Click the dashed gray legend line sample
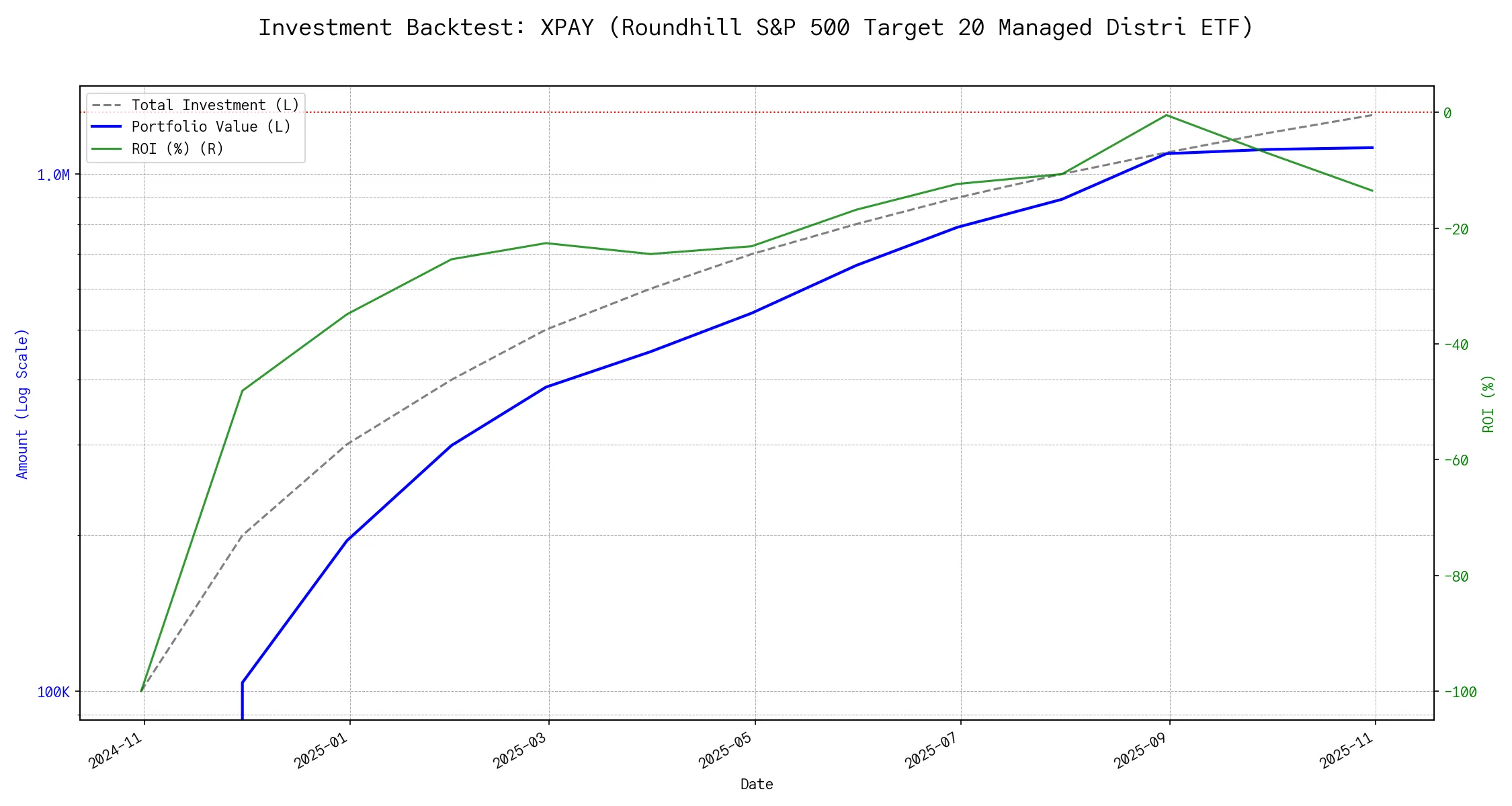1512x806 pixels. (106, 105)
